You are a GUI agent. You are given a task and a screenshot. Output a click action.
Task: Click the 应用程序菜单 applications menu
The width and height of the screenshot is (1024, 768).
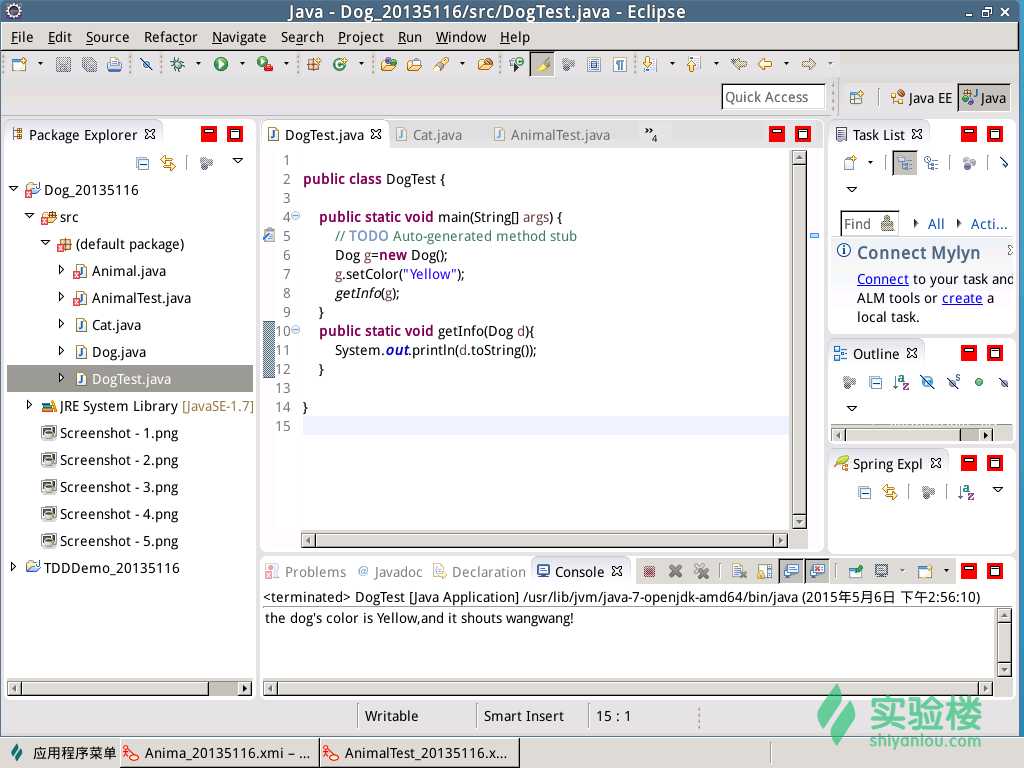(62, 753)
